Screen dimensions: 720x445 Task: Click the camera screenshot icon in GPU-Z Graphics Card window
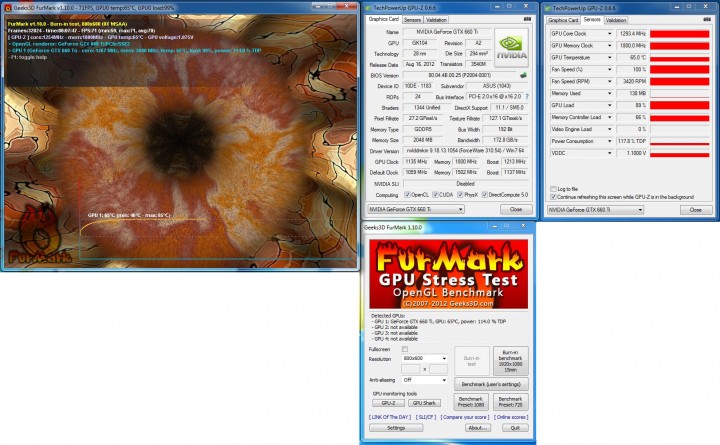tap(527, 19)
